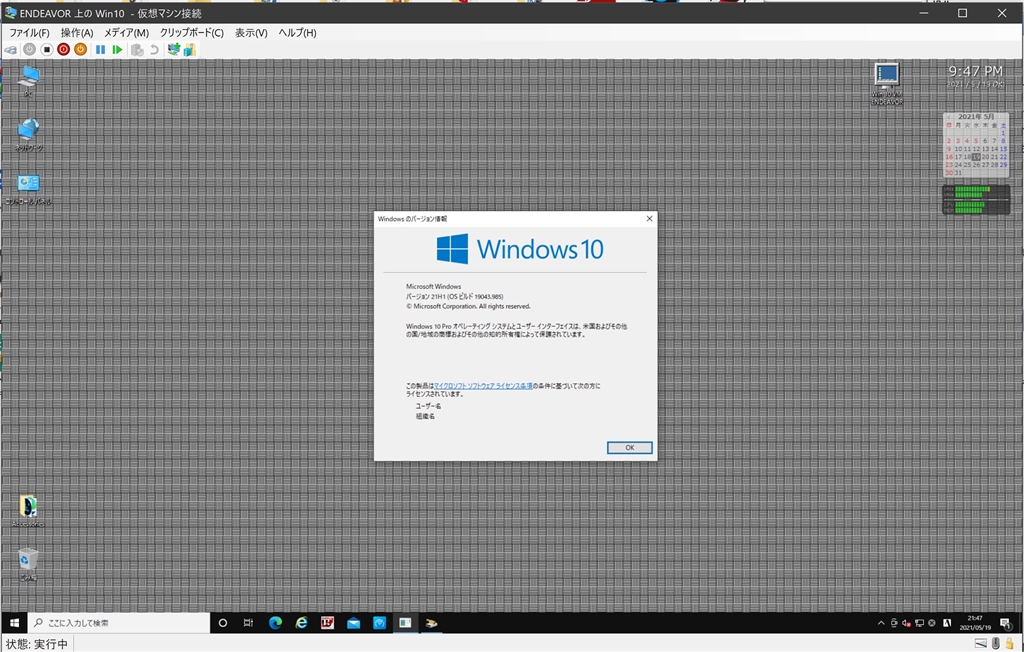Open the Action Center notification icon
This screenshot has height=652, width=1024.
pyautogui.click(x=1006, y=623)
